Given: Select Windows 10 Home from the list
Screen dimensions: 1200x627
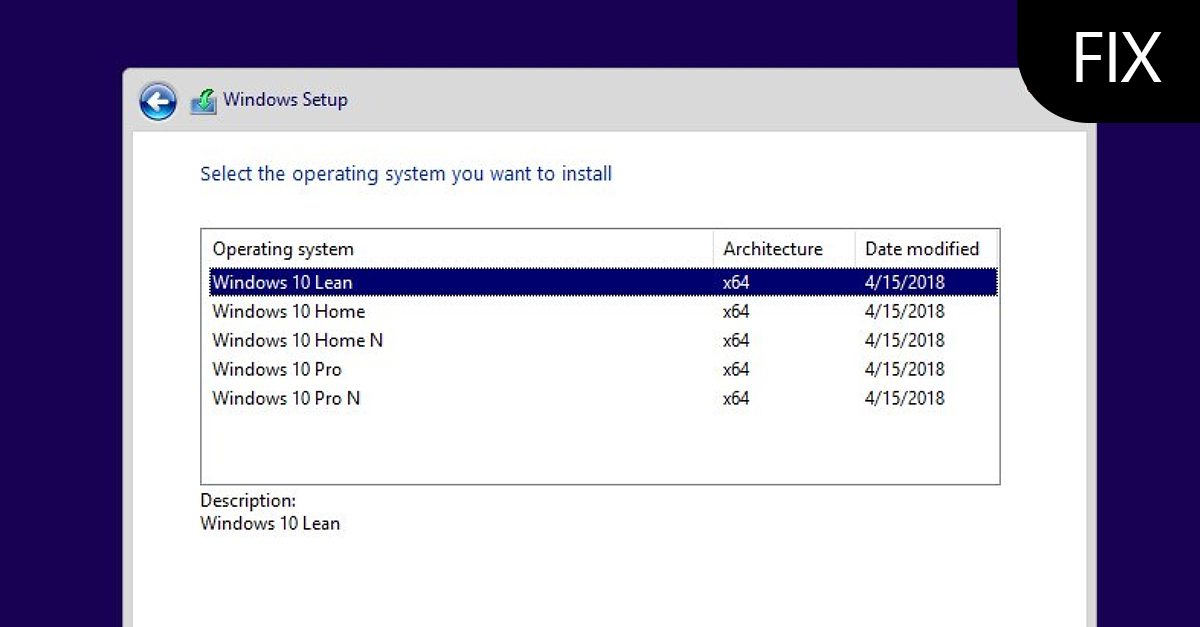Looking at the screenshot, I should (289, 311).
